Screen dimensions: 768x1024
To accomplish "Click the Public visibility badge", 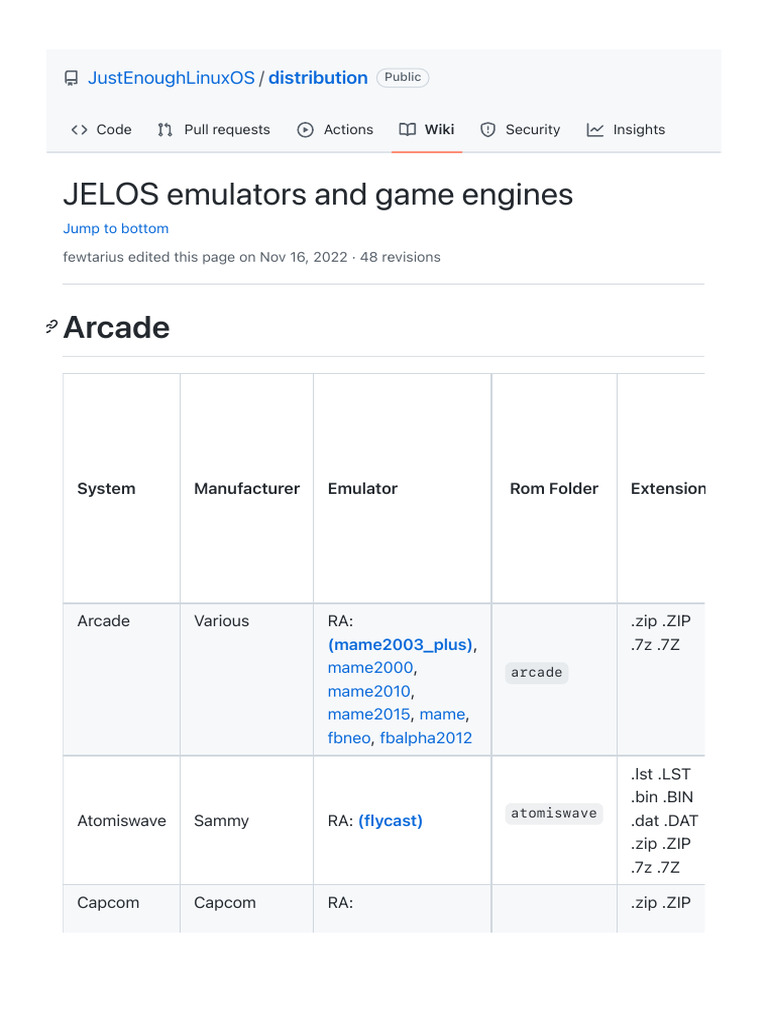I will pos(403,77).
